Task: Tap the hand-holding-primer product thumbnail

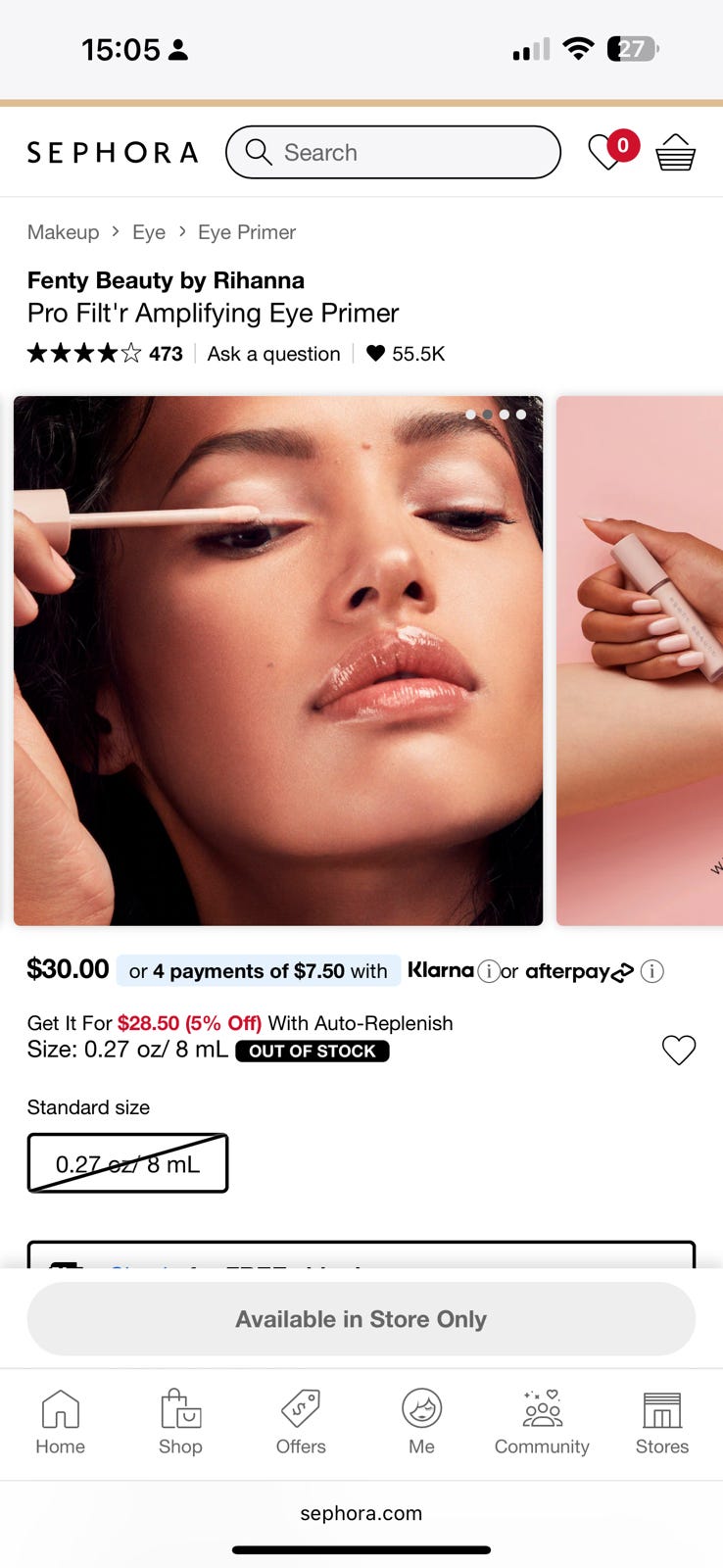Action: click(640, 661)
